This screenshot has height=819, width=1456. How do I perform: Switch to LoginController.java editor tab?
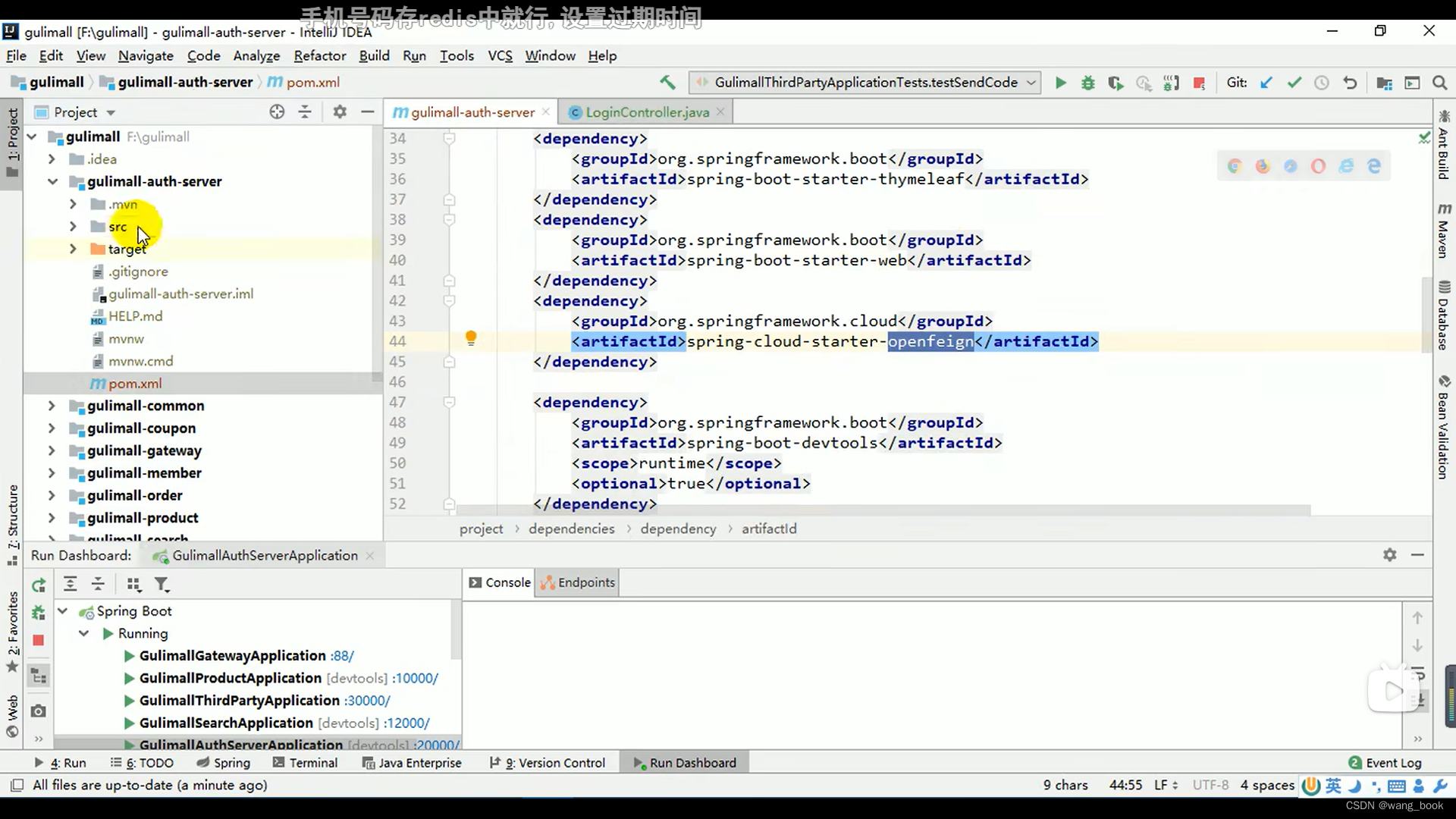(x=647, y=112)
